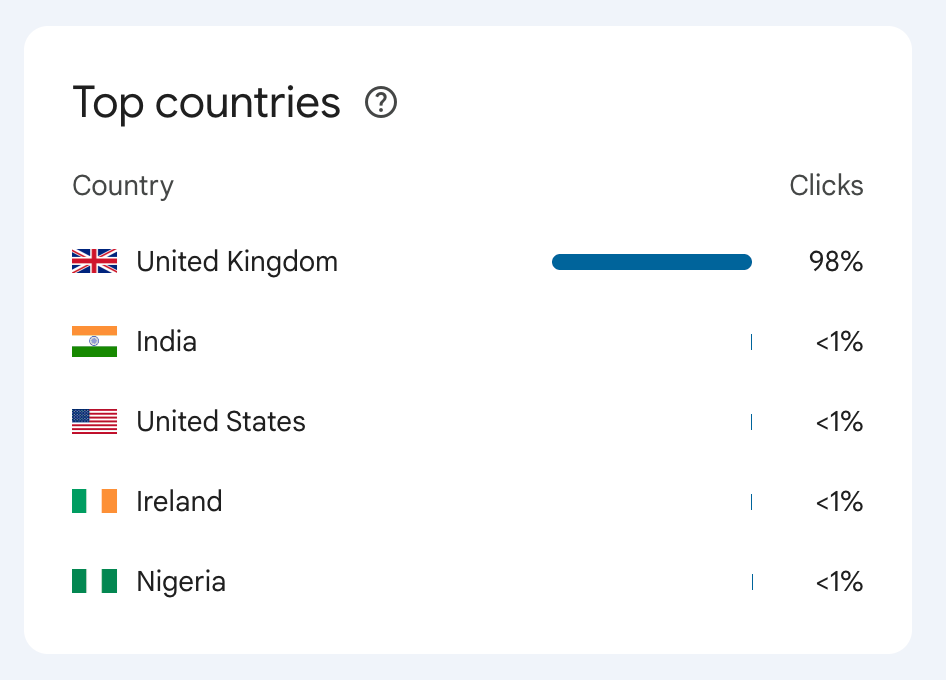Click the United Kingdom flag icon

point(94,262)
